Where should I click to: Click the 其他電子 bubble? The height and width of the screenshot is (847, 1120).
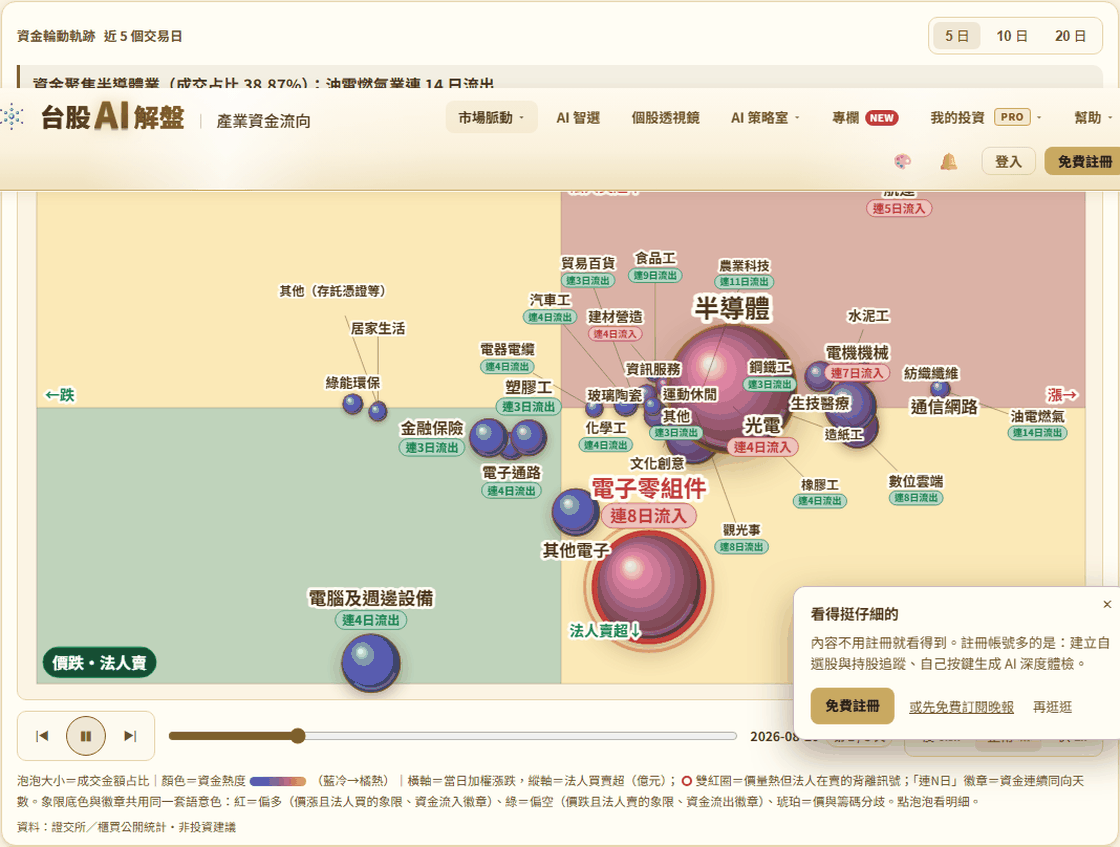click(576, 512)
